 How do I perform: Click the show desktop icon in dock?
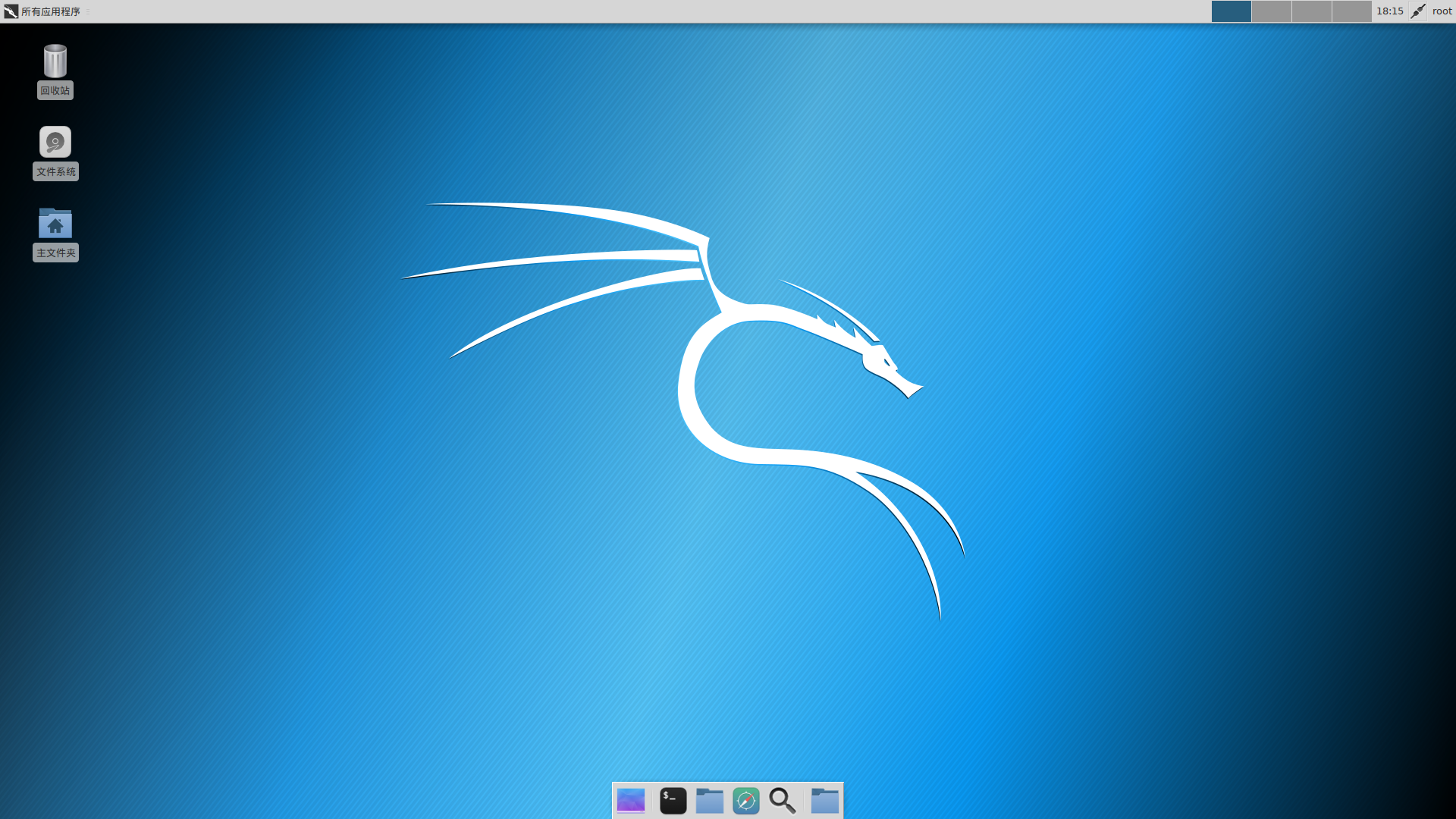[x=631, y=801]
